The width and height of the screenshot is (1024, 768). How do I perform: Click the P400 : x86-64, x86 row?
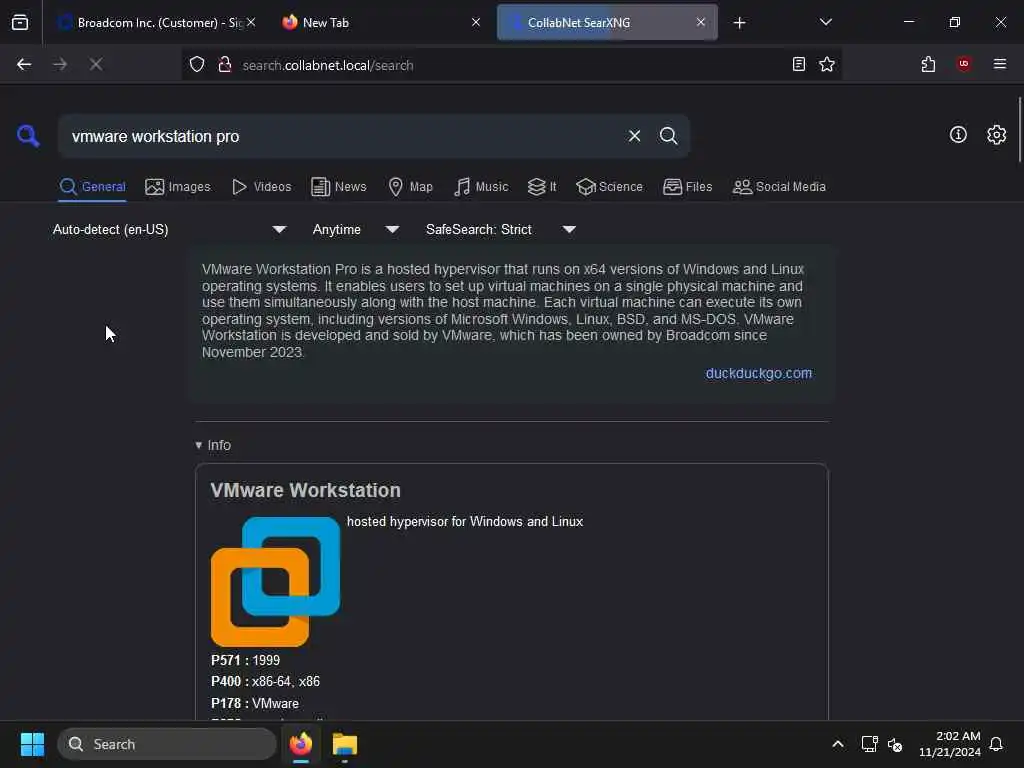(x=265, y=682)
